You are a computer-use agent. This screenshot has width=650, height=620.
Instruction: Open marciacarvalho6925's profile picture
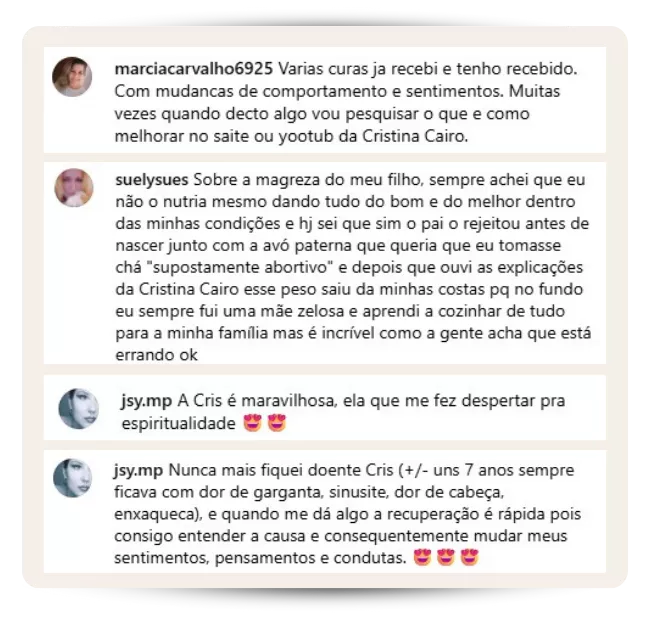(x=72, y=77)
